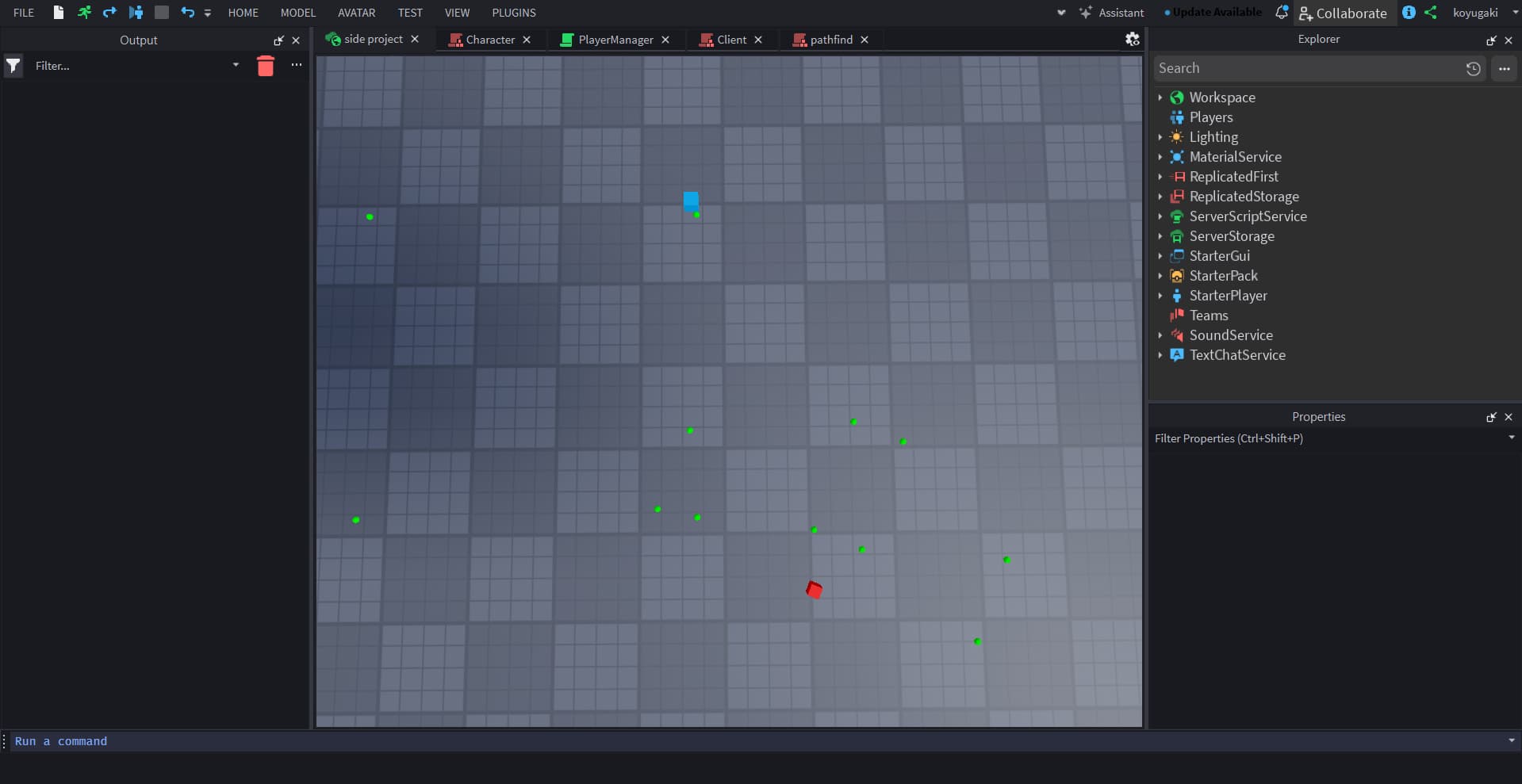Expand ReplicatedStorage in the Explorer
The width and height of the screenshot is (1522, 784).
[x=1161, y=196]
